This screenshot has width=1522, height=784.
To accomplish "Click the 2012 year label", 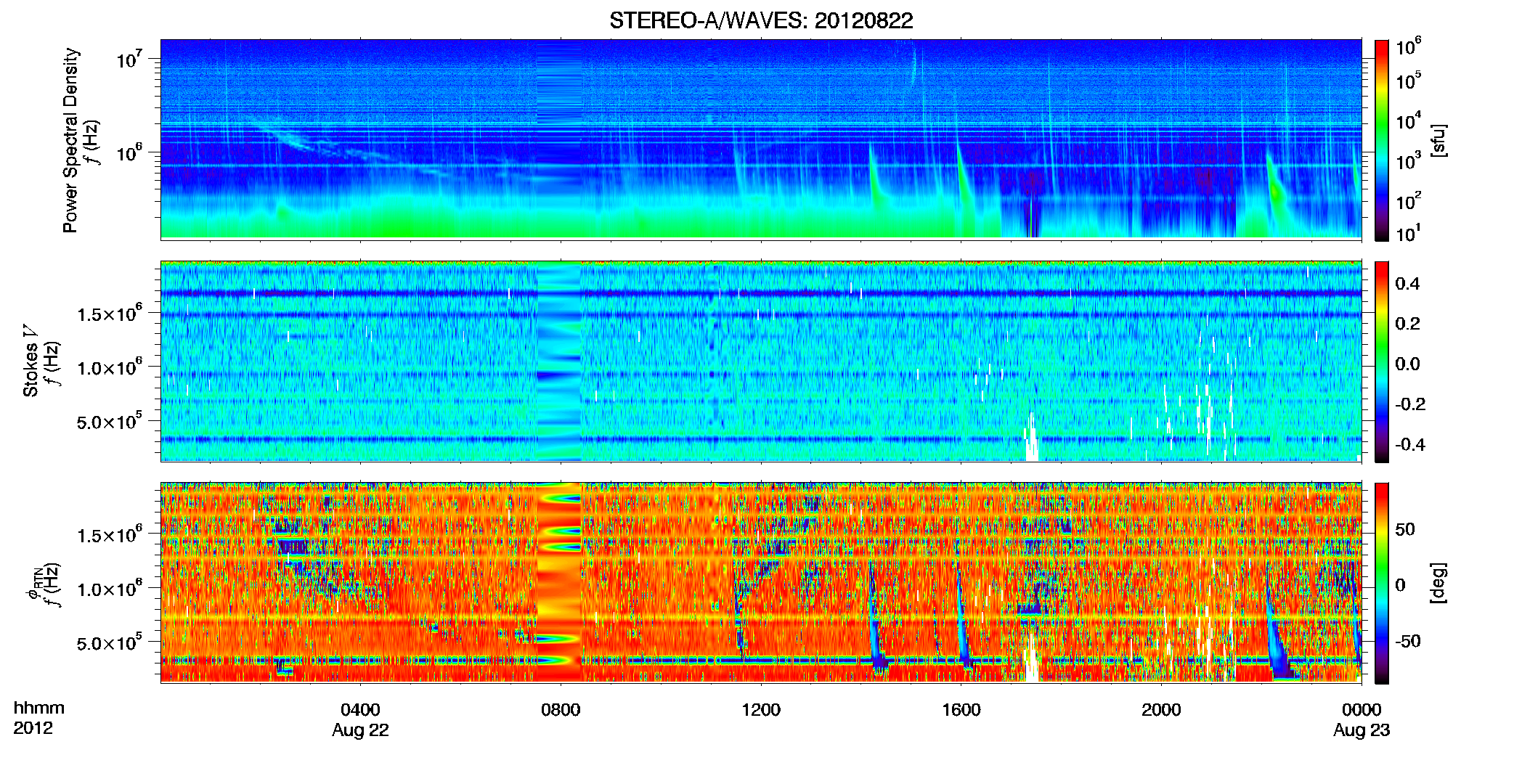I will tap(33, 728).
